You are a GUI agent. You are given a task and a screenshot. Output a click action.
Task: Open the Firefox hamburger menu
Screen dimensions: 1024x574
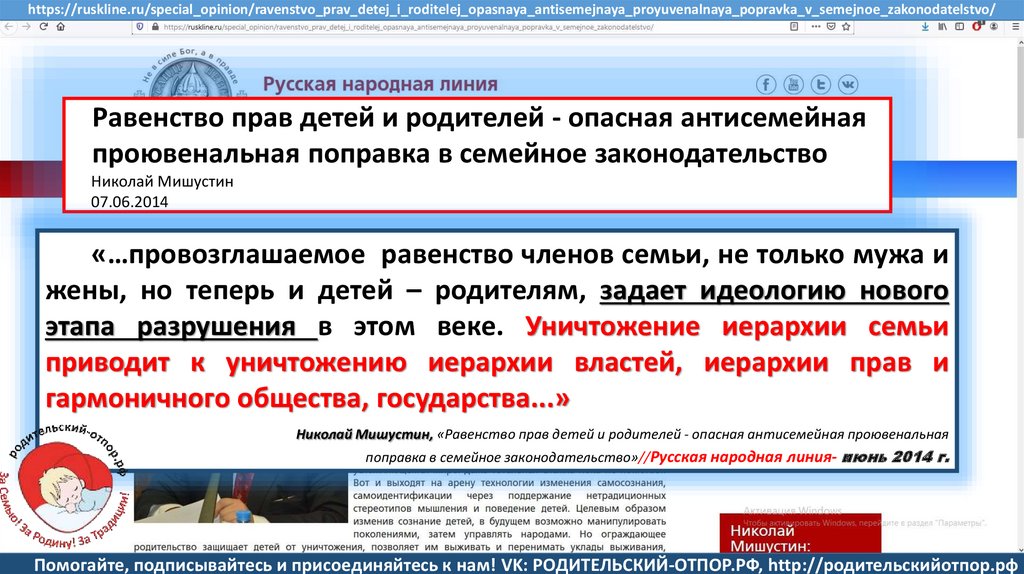(x=1016, y=27)
